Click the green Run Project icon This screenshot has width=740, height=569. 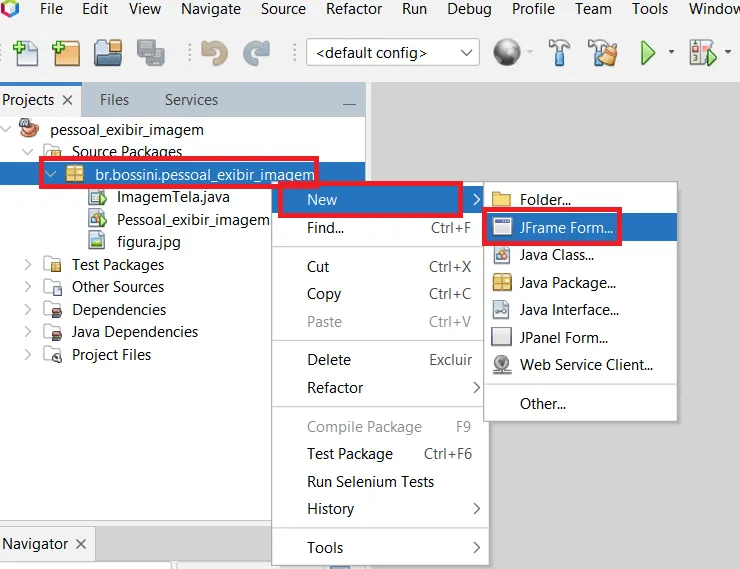(648, 53)
